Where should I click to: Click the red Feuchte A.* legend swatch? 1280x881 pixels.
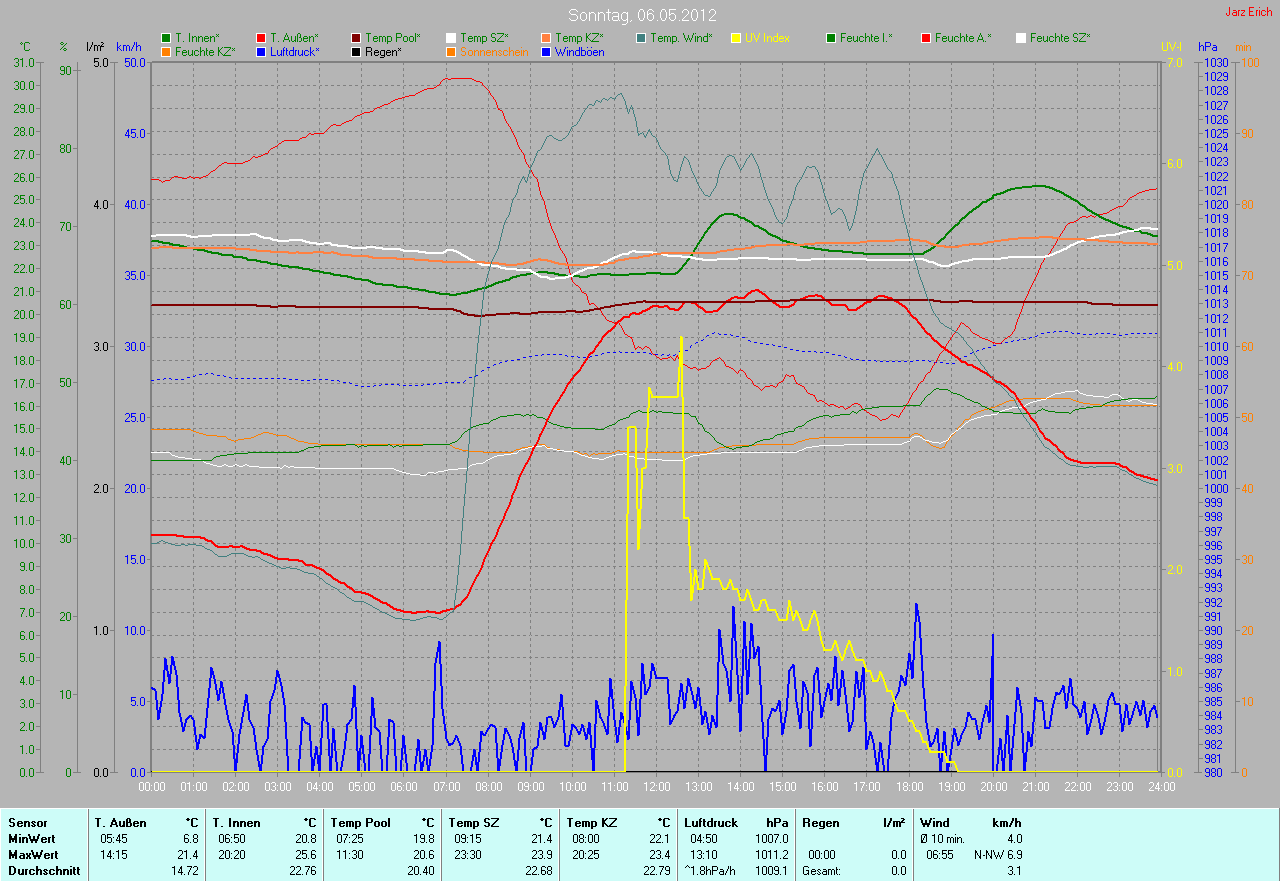pyautogui.click(x=926, y=38)
